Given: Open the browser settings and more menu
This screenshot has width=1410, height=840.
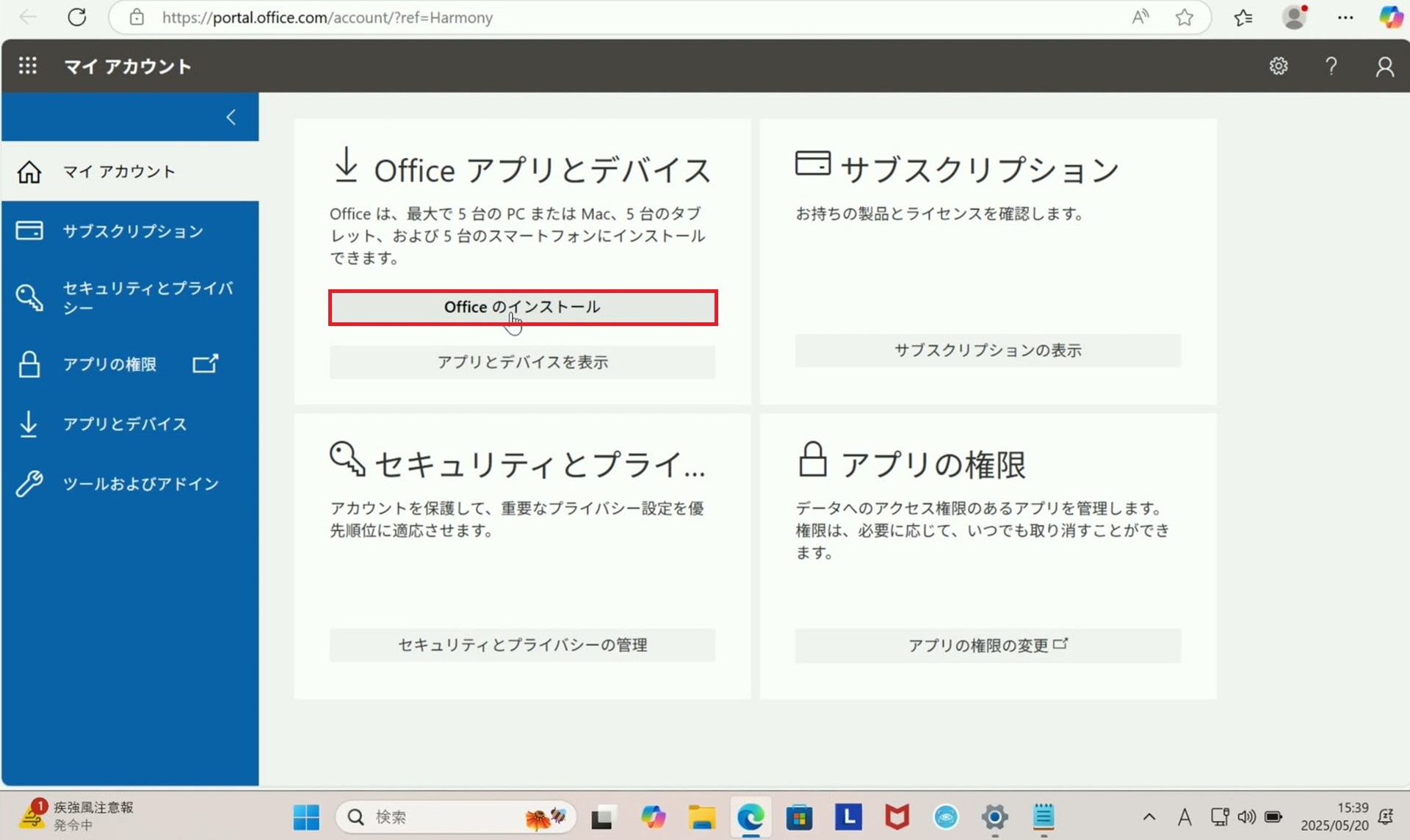Looking at the screenshot, I should pyautogui.click(x=1345, y=17).
